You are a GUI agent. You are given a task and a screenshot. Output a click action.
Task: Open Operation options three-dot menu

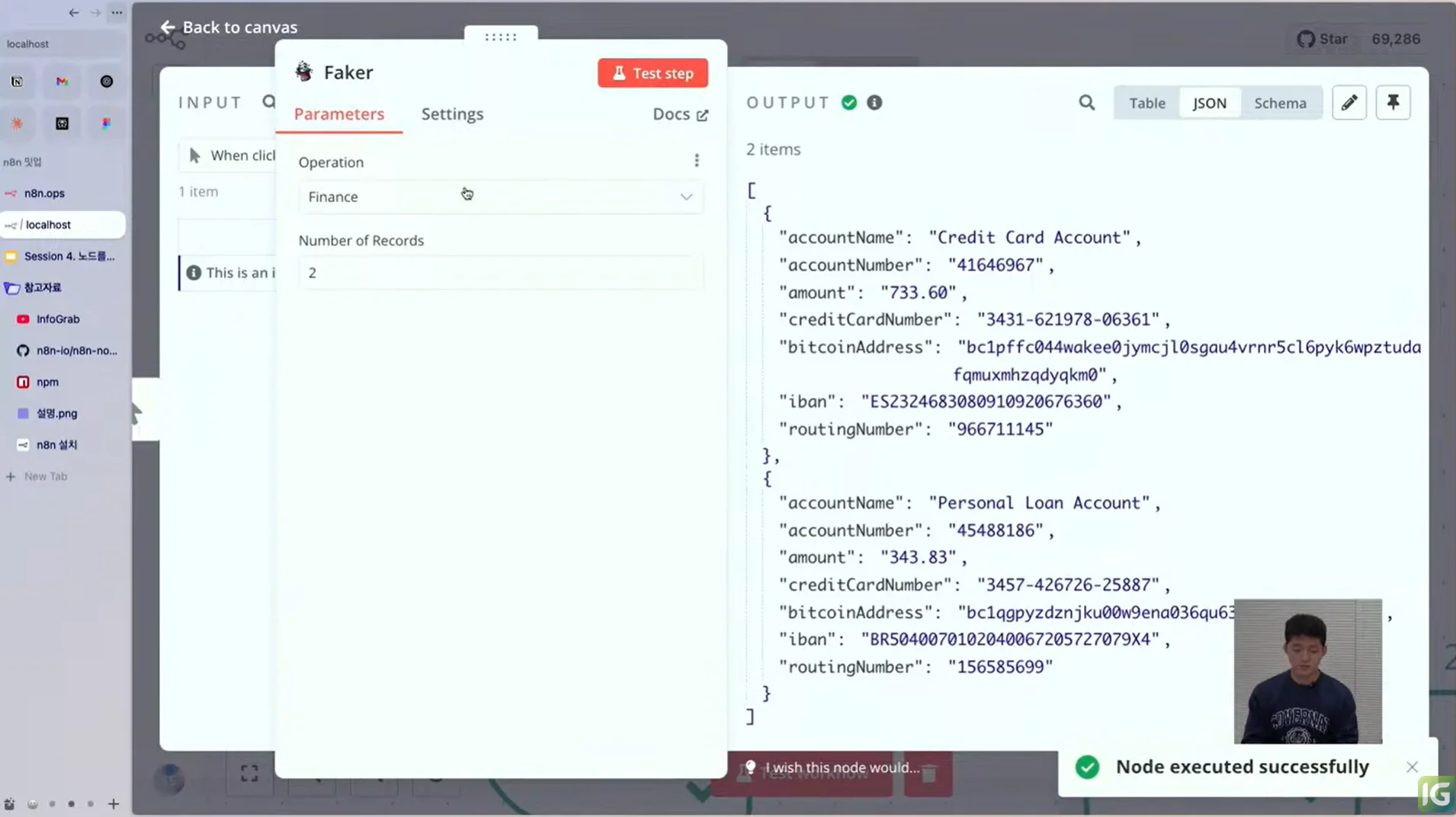[x=696, y=160]
